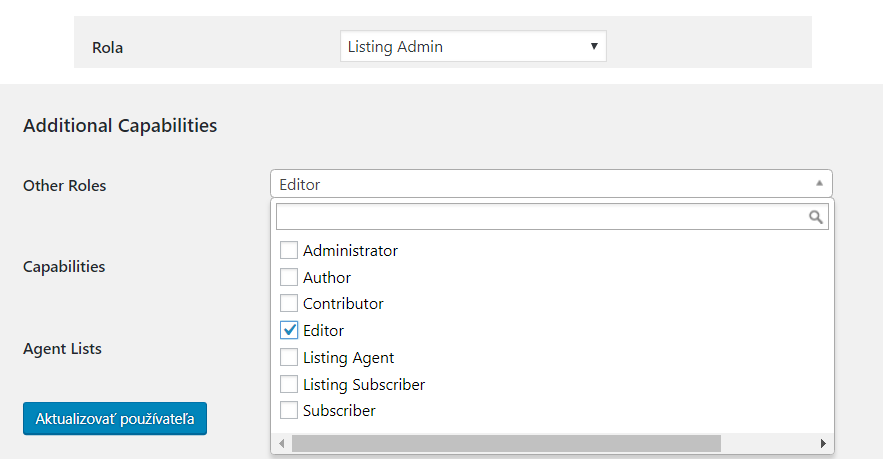Enable the Subscriber role checkbox

point(289,410)
